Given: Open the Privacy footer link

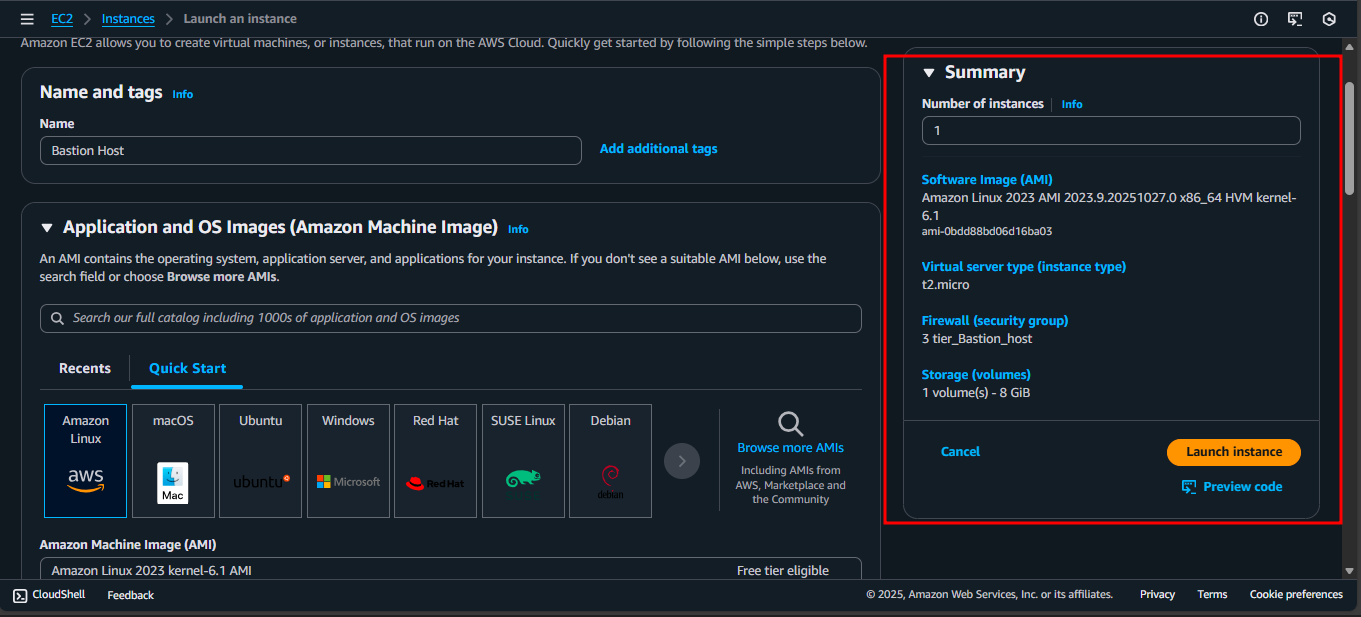Looking at the screenshot, I should tap(1157, 595).
